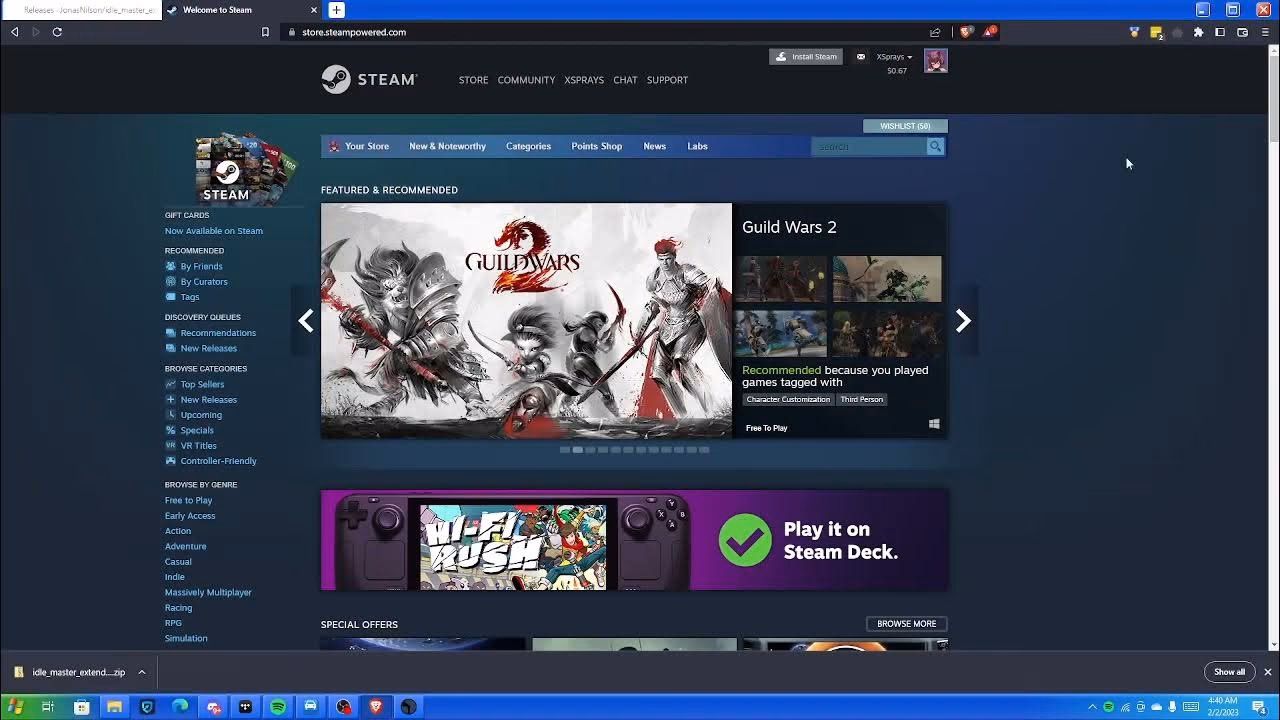Open the Labs tab
The height and width of the screenshot is (720, 1280).
pyautogui.click(x=697, y=146)
